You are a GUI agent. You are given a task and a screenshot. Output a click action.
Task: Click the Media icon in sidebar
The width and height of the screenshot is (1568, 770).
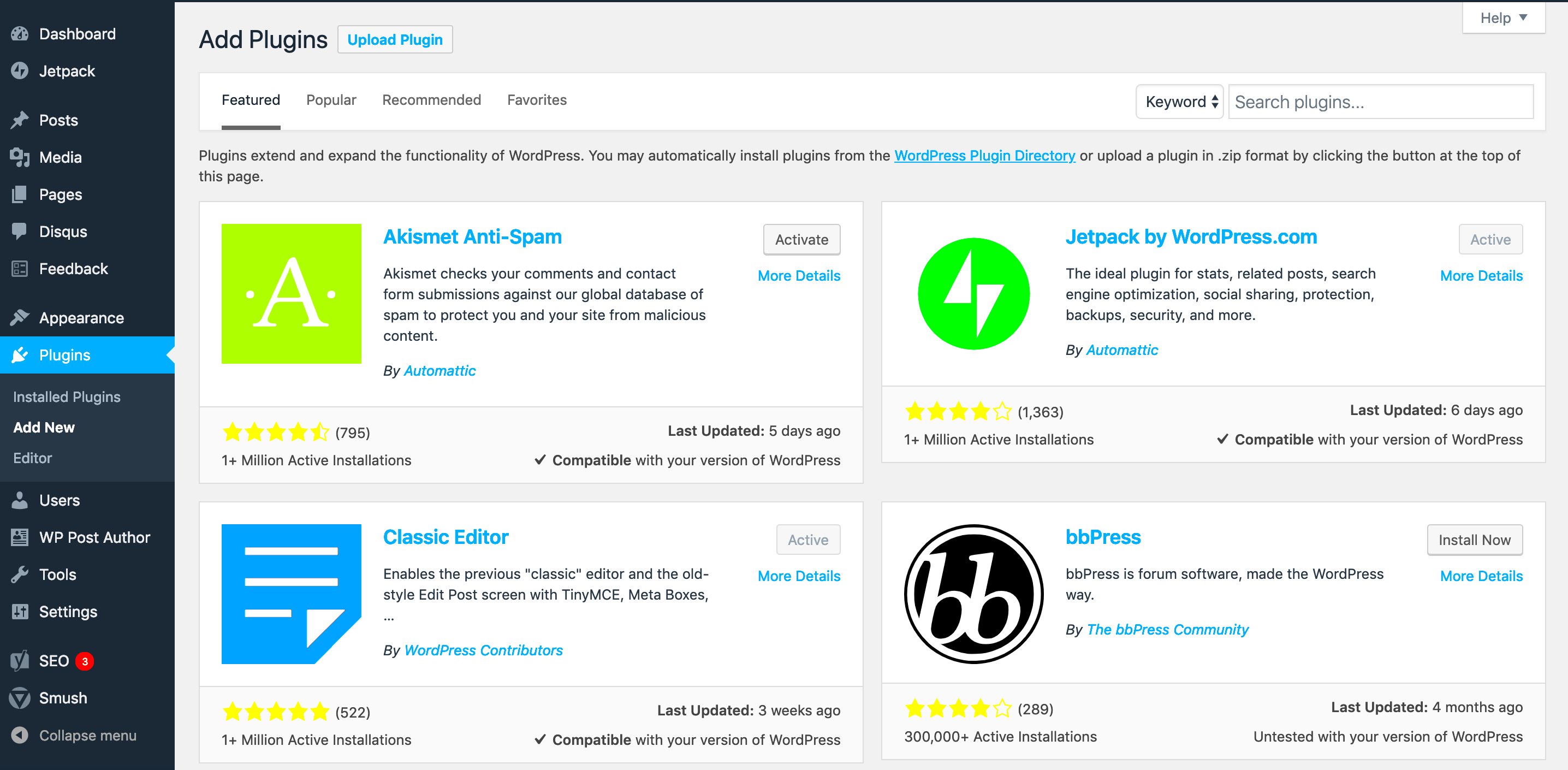[x=20, y=157]
